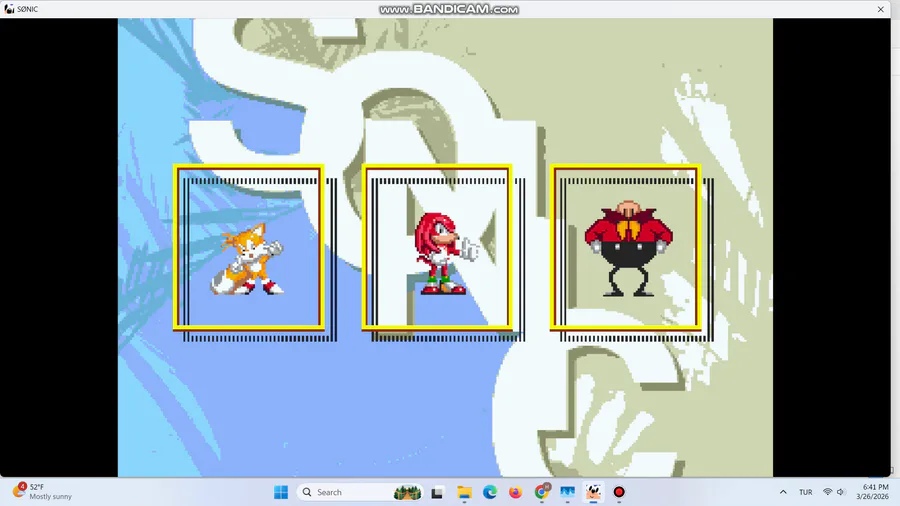Launch Firefox from the taskbar

tap(515, 492)
